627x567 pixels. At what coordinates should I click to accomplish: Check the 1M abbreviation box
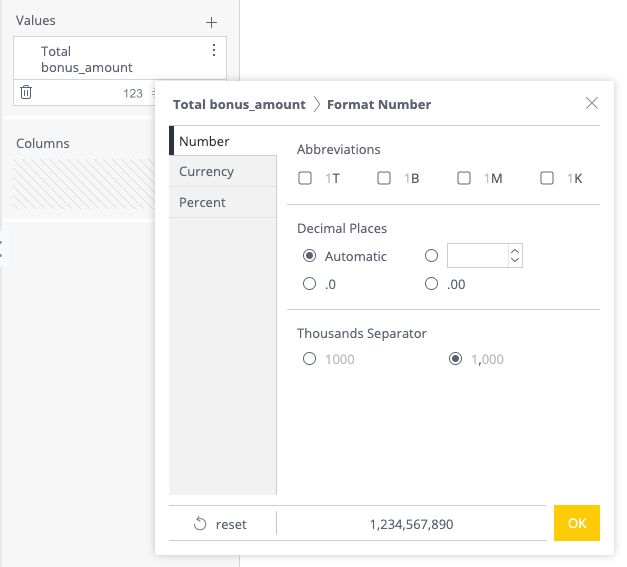[x=464, y=179]
